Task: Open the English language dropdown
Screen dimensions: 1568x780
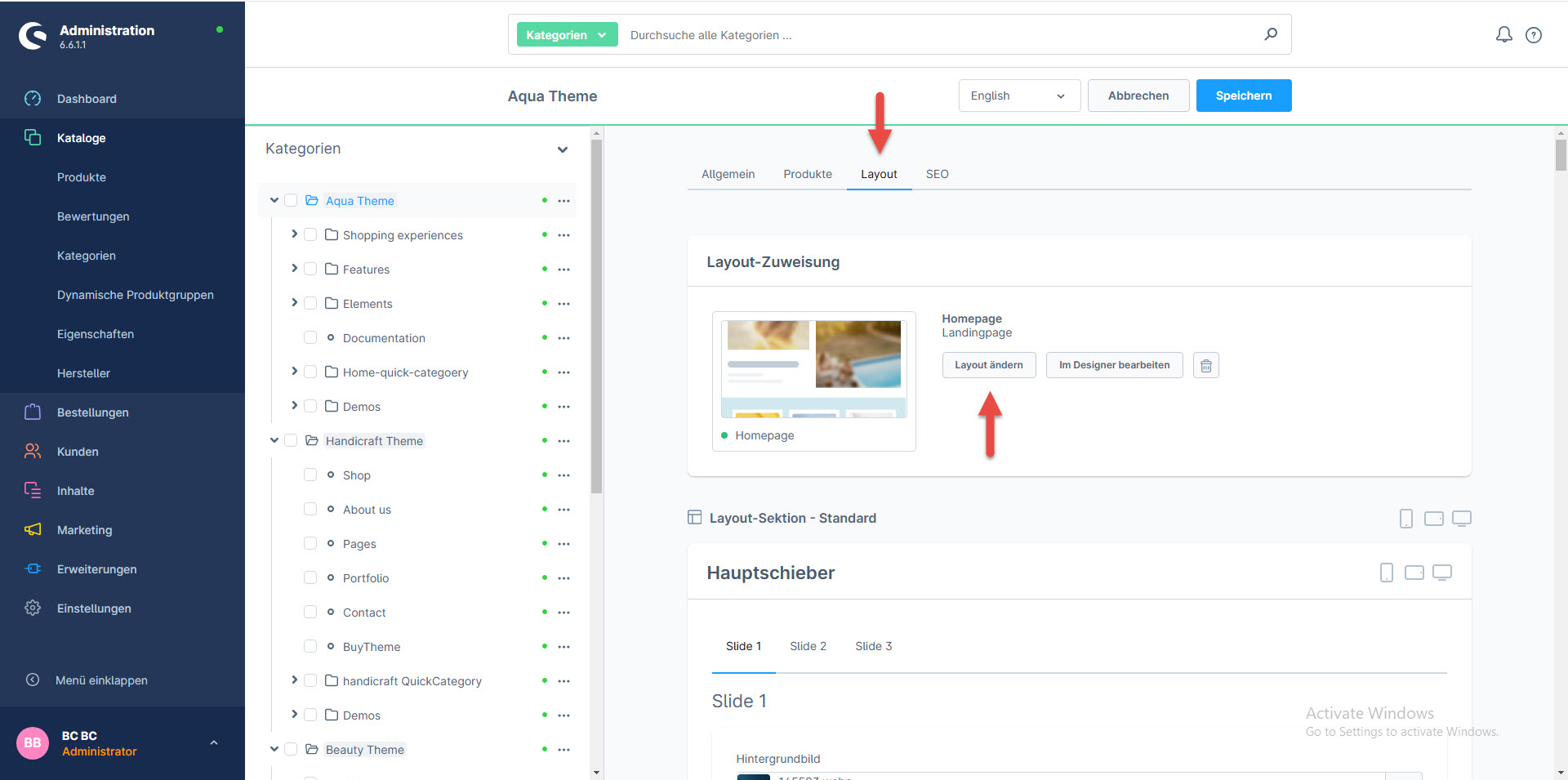Action: [1018, 96]
